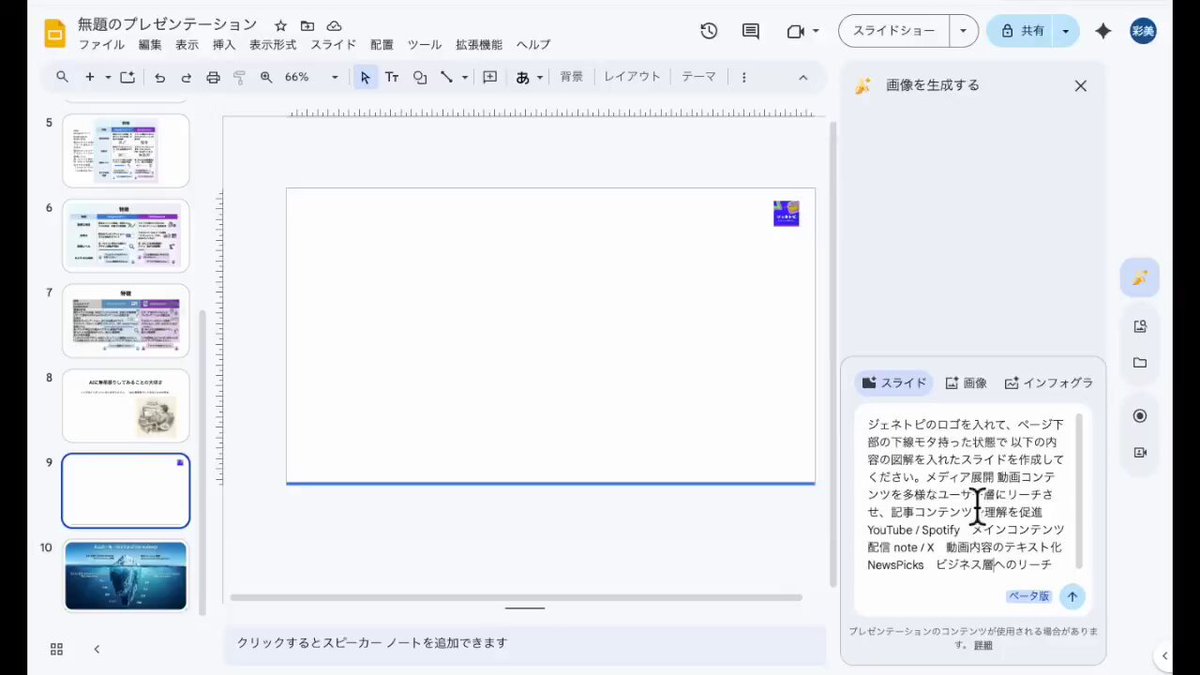Click the paint format icon
This screenshot has width=1200, height=675.
[x=239, y=77]
